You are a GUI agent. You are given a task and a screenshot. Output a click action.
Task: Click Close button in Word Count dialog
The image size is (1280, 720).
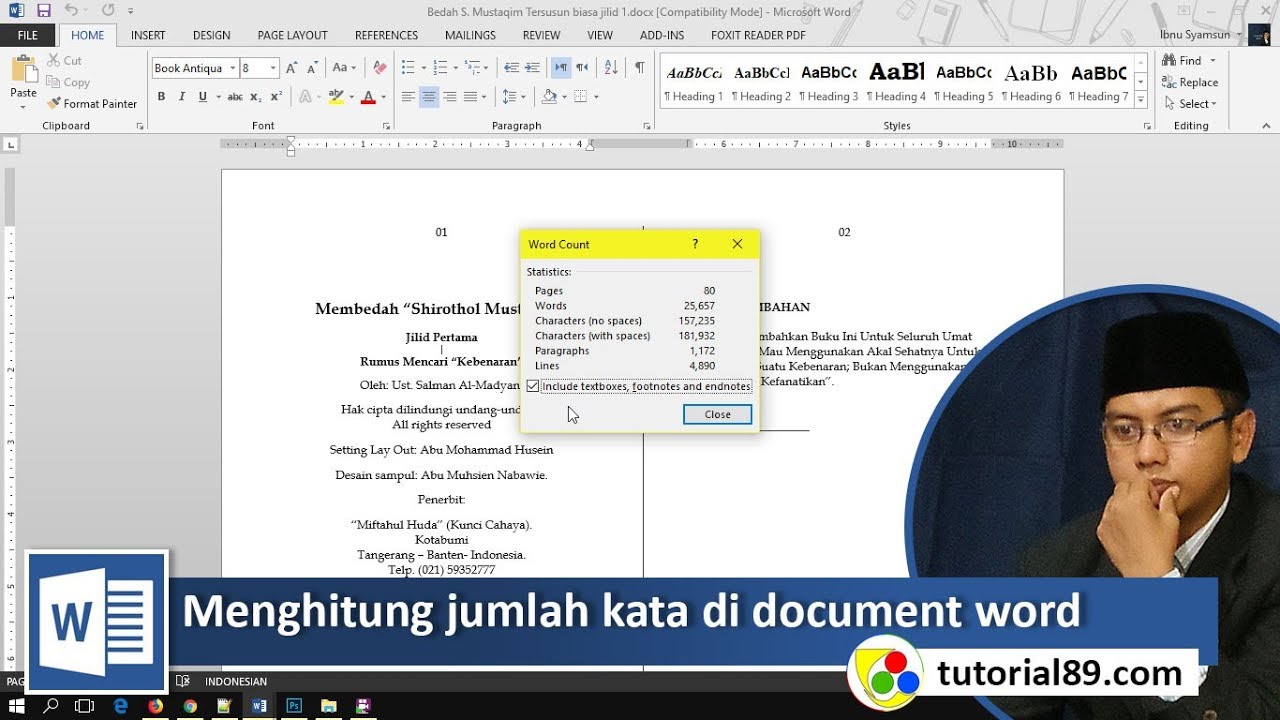(717, 414)
